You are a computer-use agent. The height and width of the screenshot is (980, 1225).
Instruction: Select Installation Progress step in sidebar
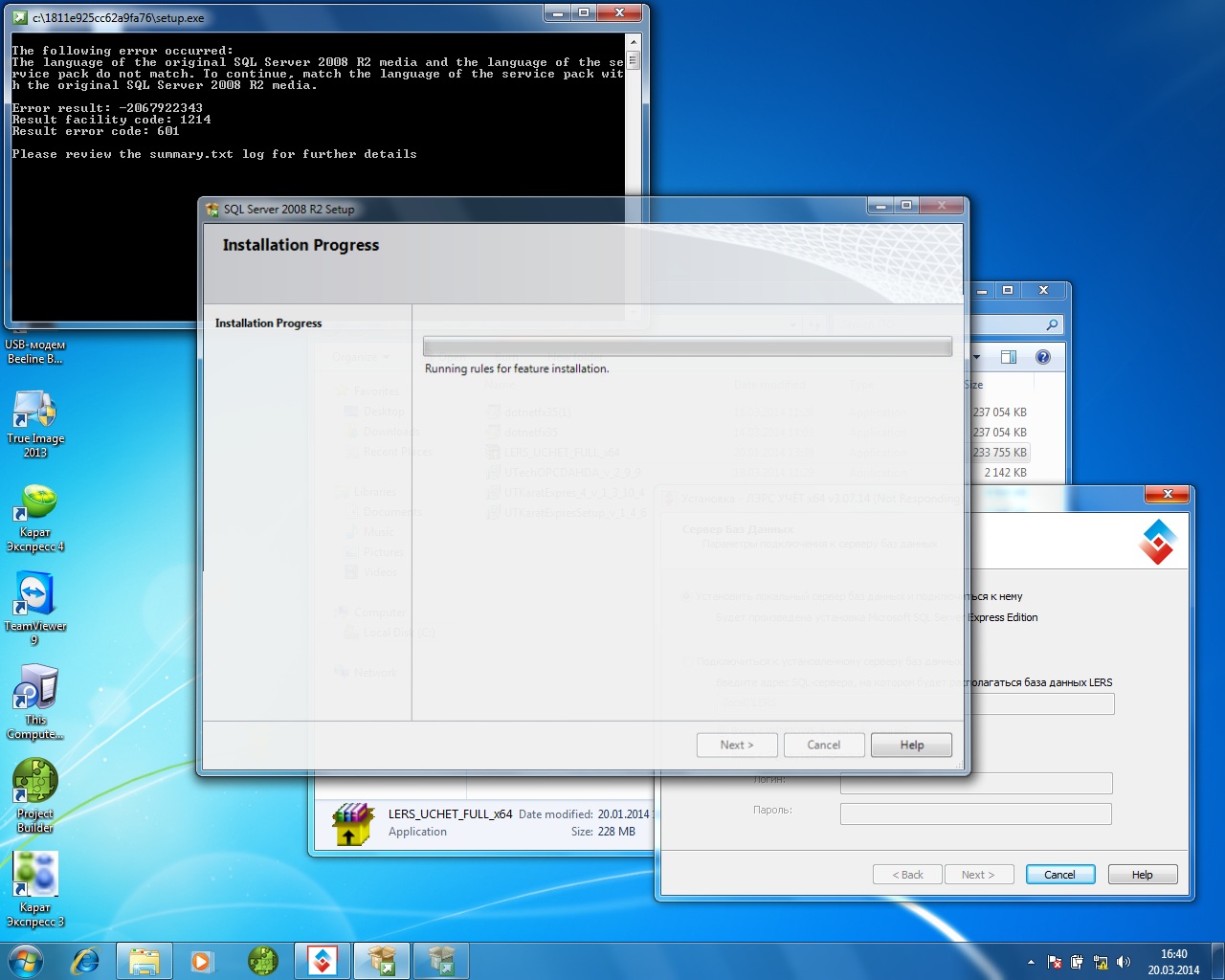pos(268,323)
